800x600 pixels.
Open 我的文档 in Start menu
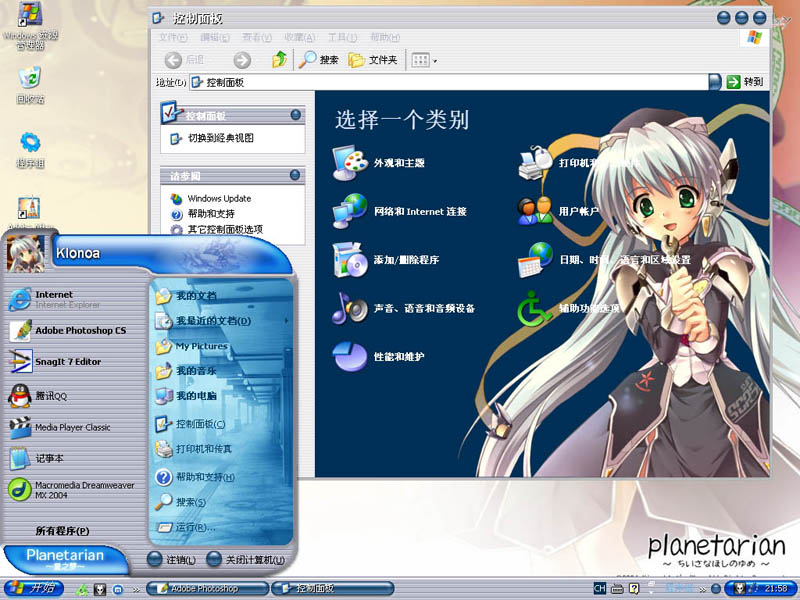click(x=221, y=295)
